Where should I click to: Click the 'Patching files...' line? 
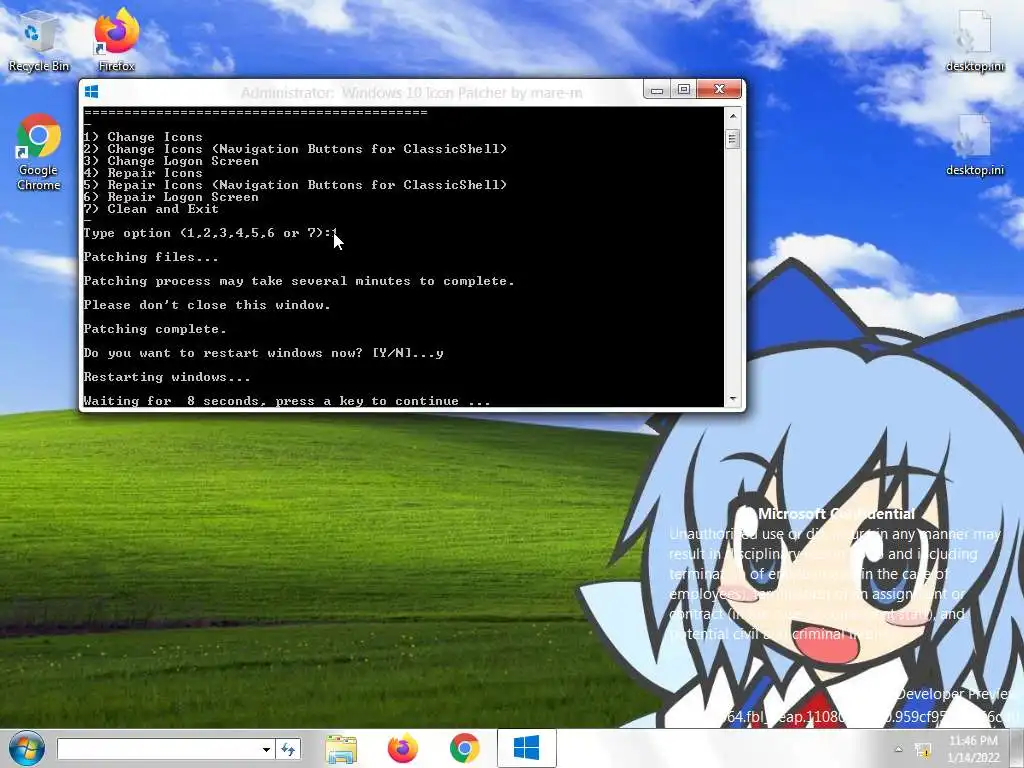(x=151, y=257)
